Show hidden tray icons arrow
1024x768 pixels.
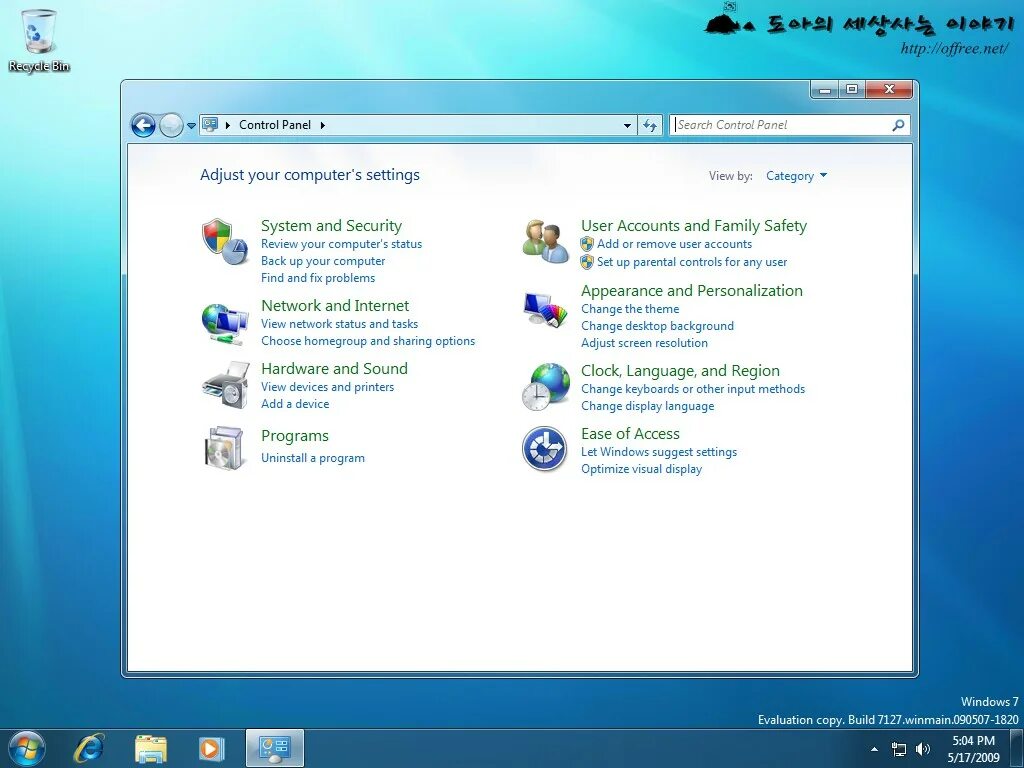point(874,749)
